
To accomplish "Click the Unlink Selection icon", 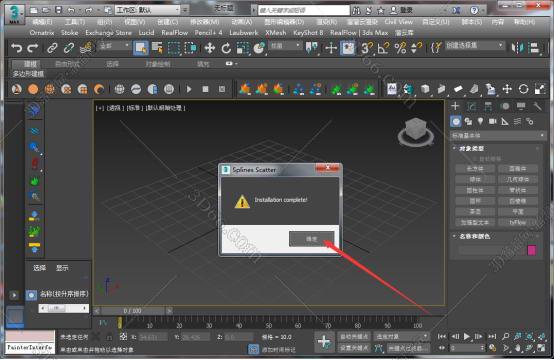I will [69, 48].
